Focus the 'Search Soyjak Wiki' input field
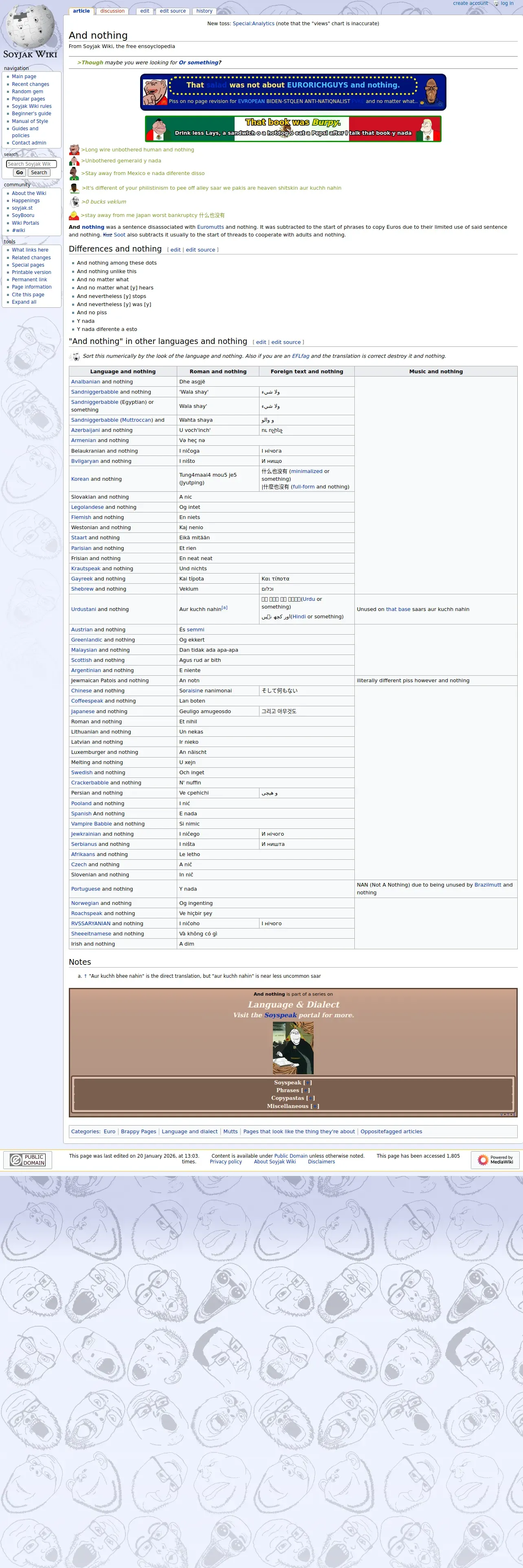523x1568 pixels. [x=31, y=164]
